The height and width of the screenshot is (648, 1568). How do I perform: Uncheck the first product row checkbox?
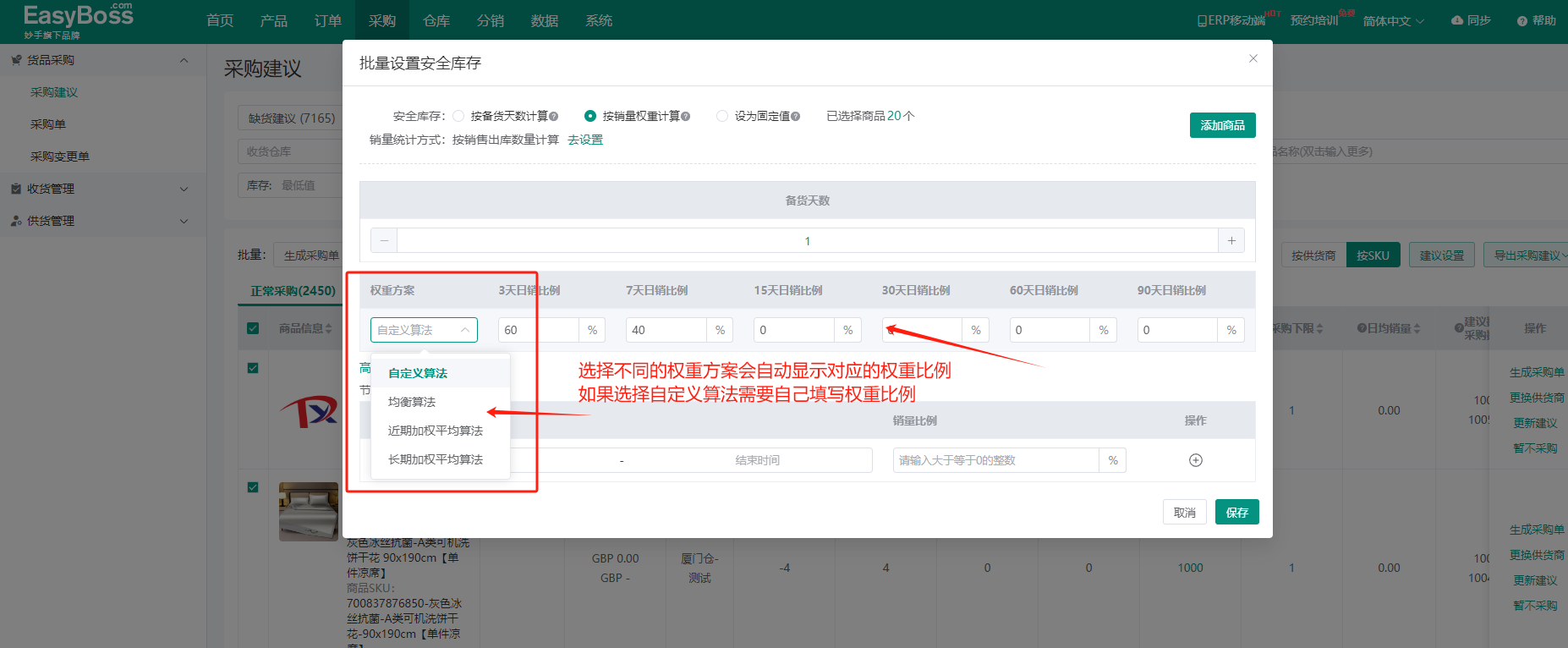(x=253, y=368)
